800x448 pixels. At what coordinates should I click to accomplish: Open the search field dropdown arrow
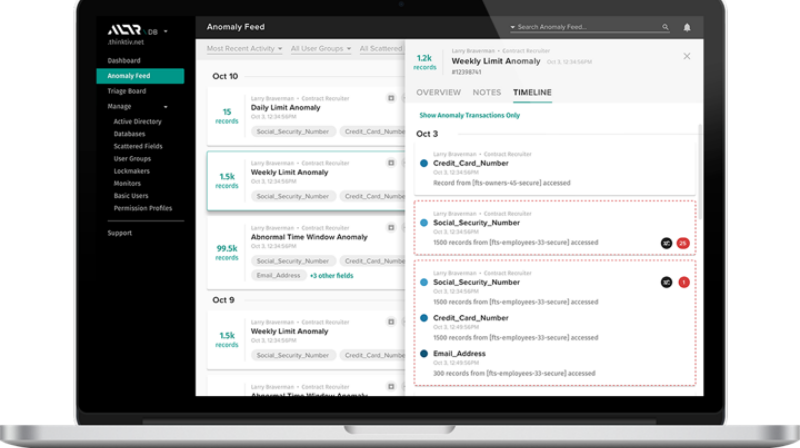click(512, 27)
